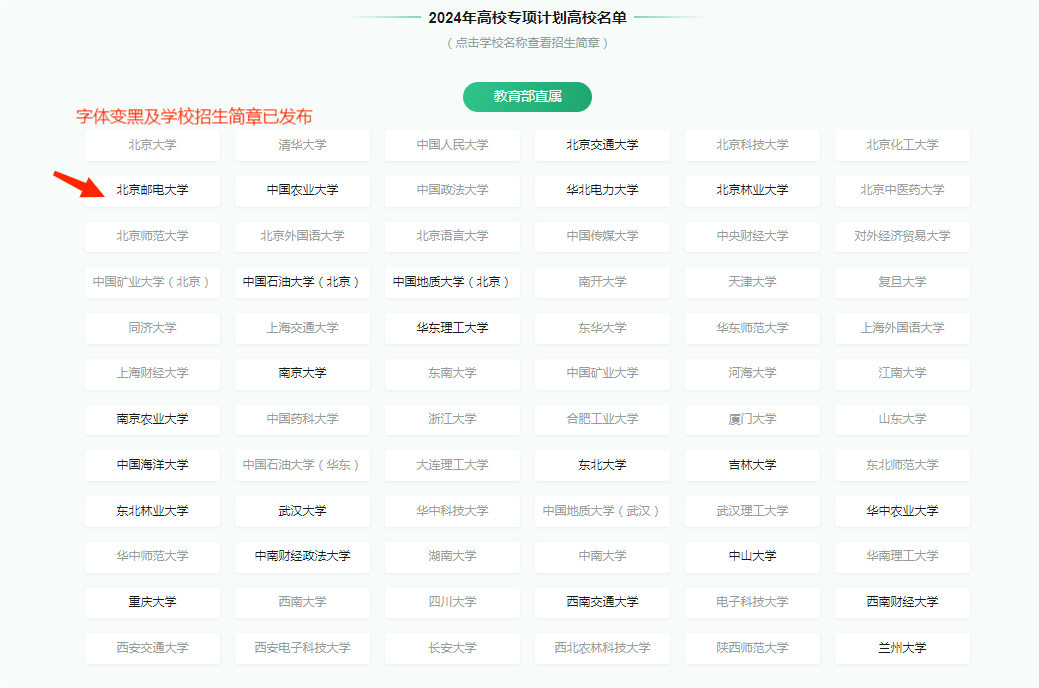Open 华东理工大学 brochure
This screenshot has height=688, width=1039.
pos(452,328)
